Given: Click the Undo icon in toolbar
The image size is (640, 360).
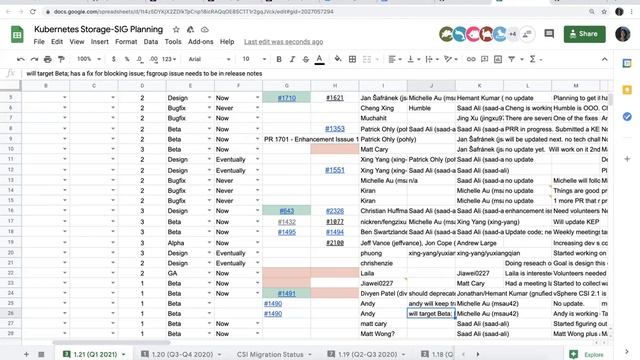Looking at the screenshot, I should [x=20, y=59].
